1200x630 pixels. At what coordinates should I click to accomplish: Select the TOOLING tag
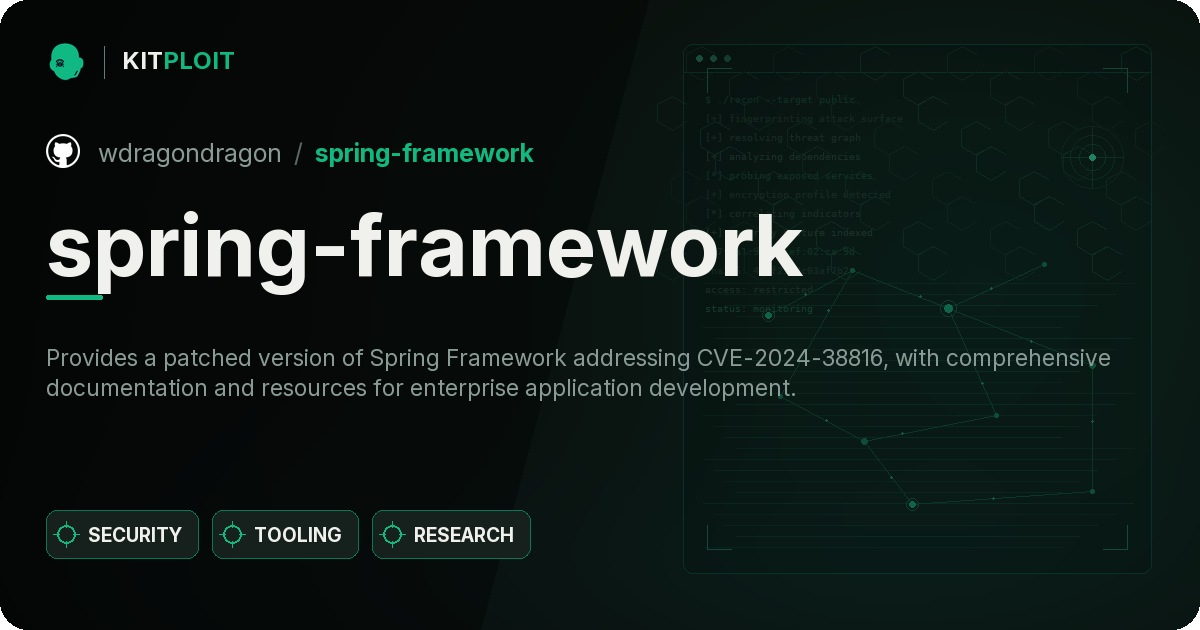[285, 535]
